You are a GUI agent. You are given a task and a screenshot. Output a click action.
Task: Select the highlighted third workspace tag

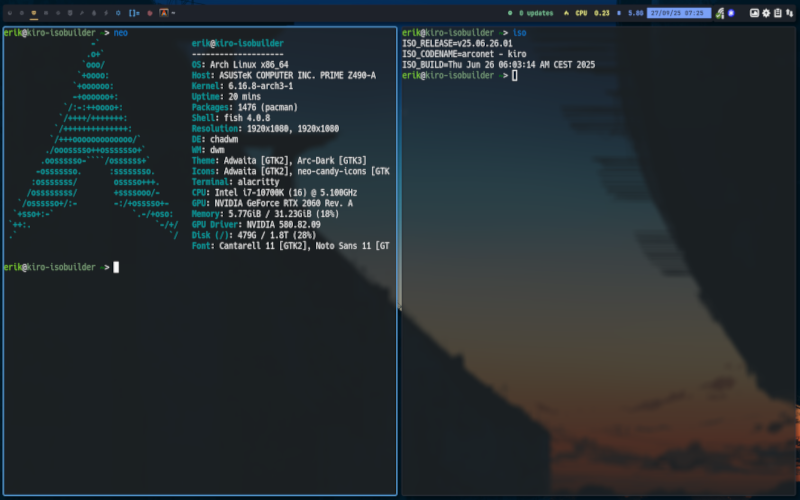click(x=34, y=13)
